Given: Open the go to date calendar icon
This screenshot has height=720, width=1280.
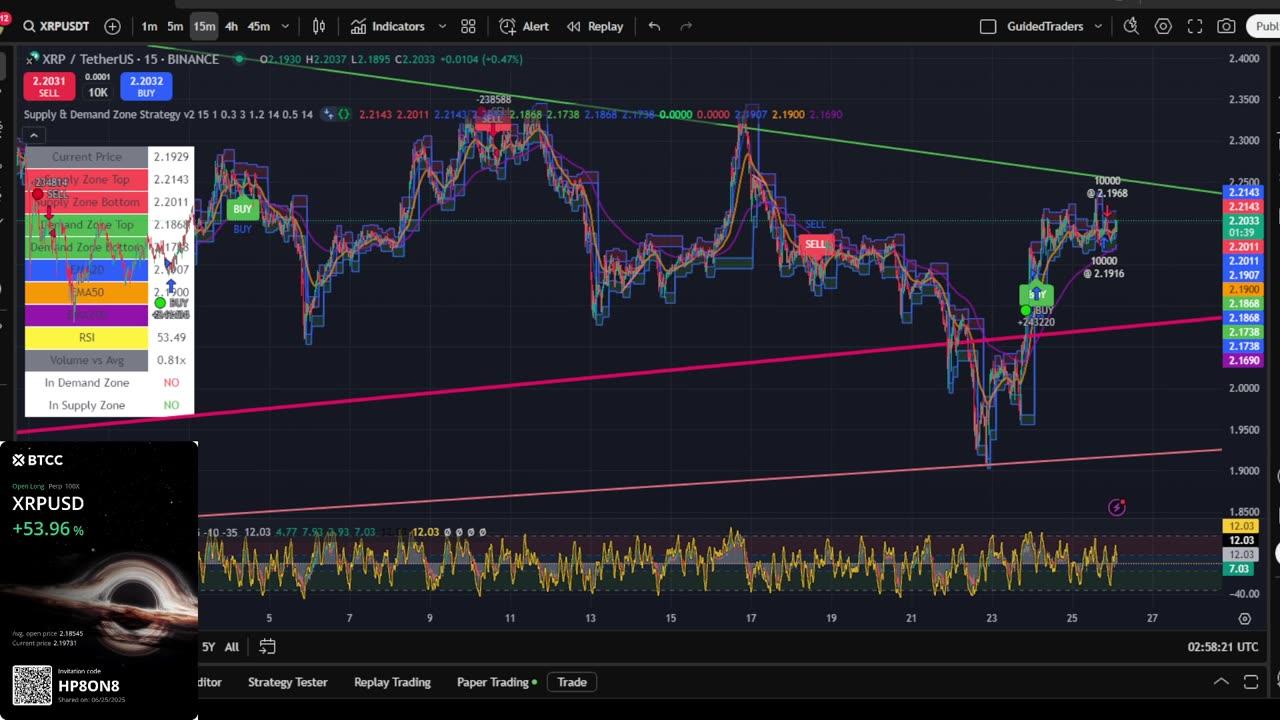Looking at the screenshot, I should coord(267,646).
